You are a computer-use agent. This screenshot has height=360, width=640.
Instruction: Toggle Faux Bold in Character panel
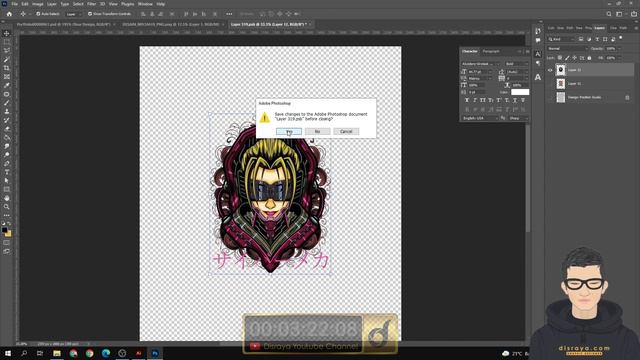coord(467,100)
